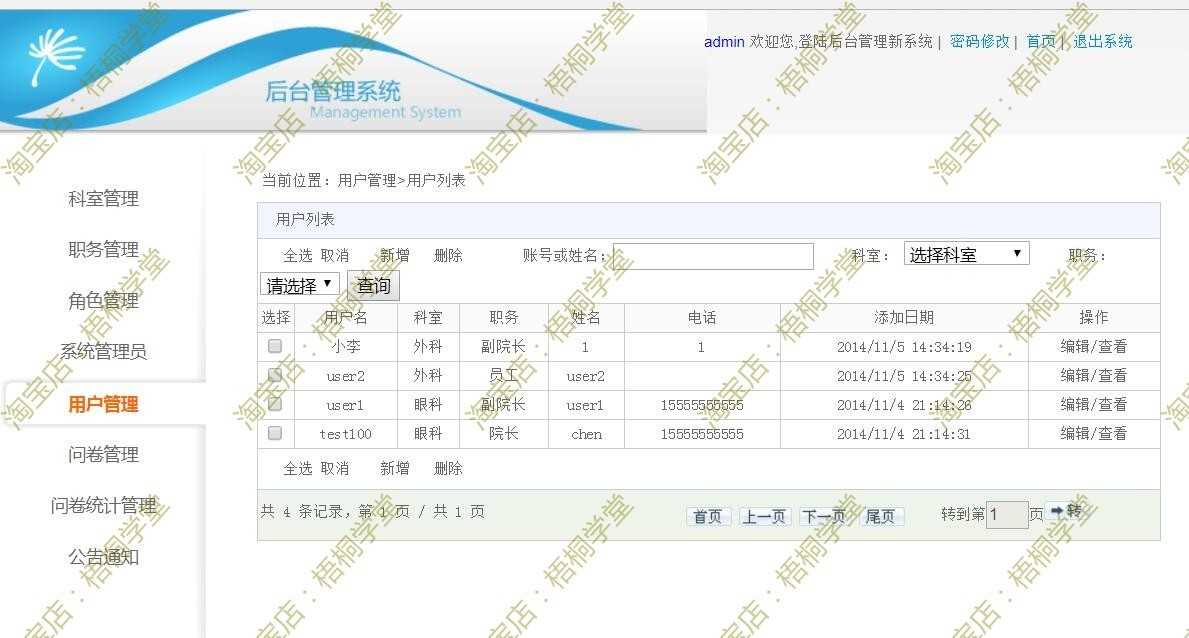This screenshot has height=638, width=1189.
Task: Tick the checkbox for test100 row
Action: click(x=275, y=432)
